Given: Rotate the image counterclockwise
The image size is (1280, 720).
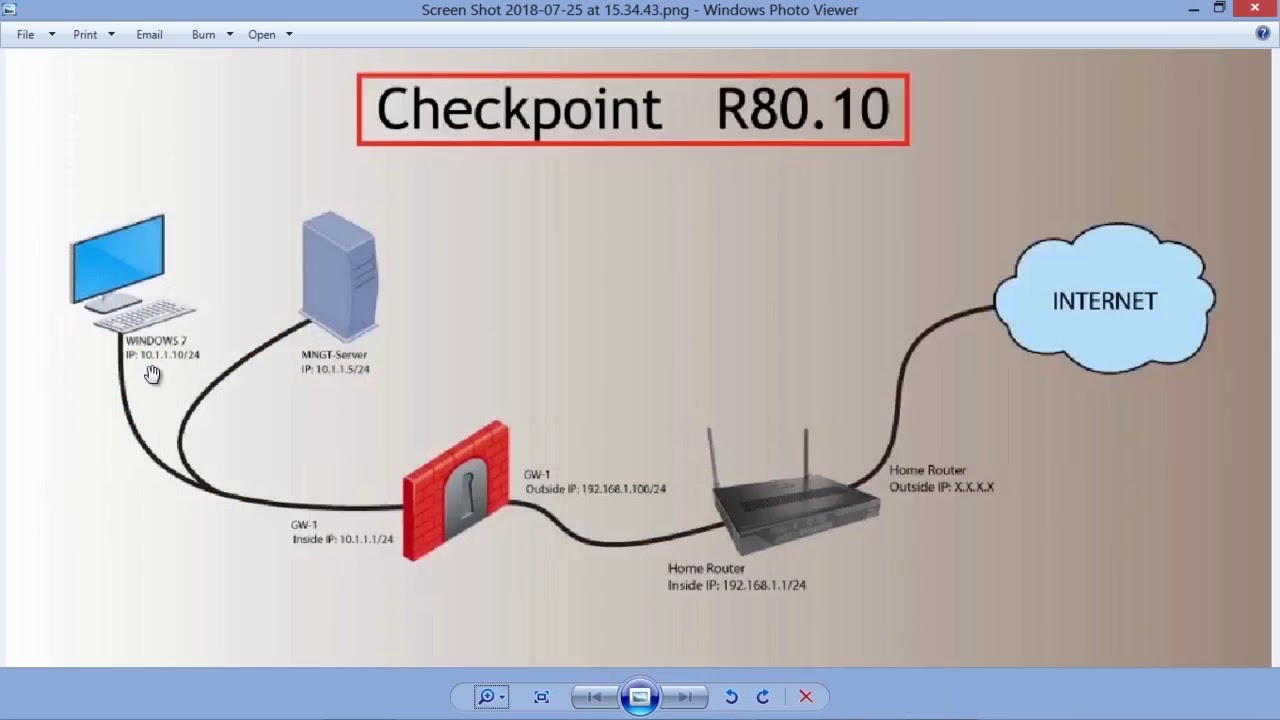Looking at the screenshot, I should point(731,697).
